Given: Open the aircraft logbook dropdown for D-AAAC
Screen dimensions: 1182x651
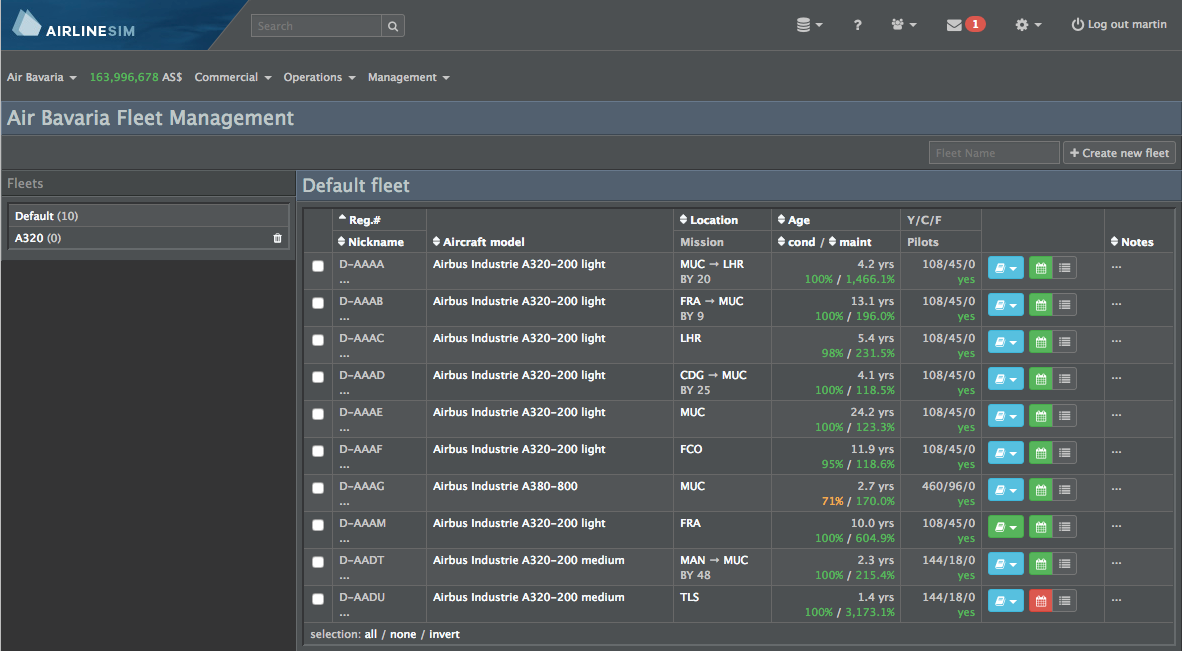Looking at the screenshot, I should 1005,341.
